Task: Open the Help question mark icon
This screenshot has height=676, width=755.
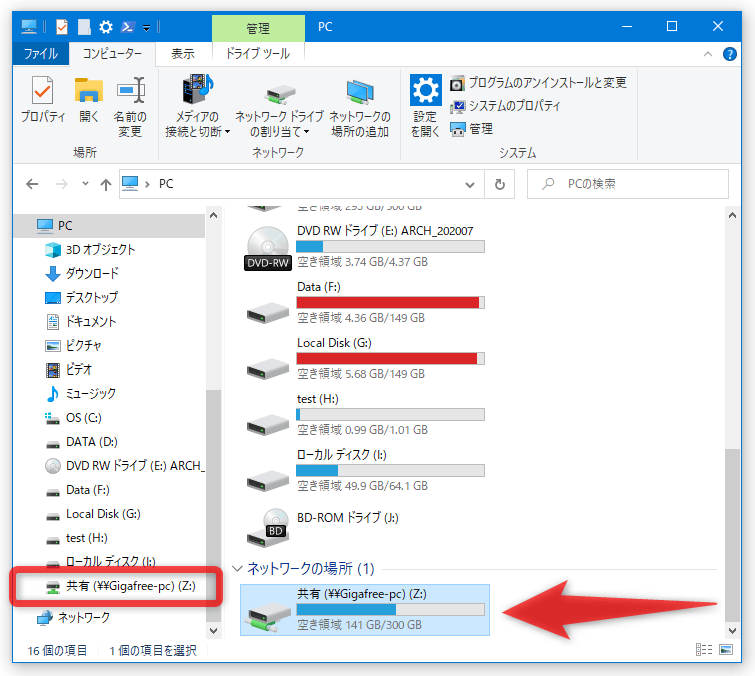Action: (x=729, y=54)
